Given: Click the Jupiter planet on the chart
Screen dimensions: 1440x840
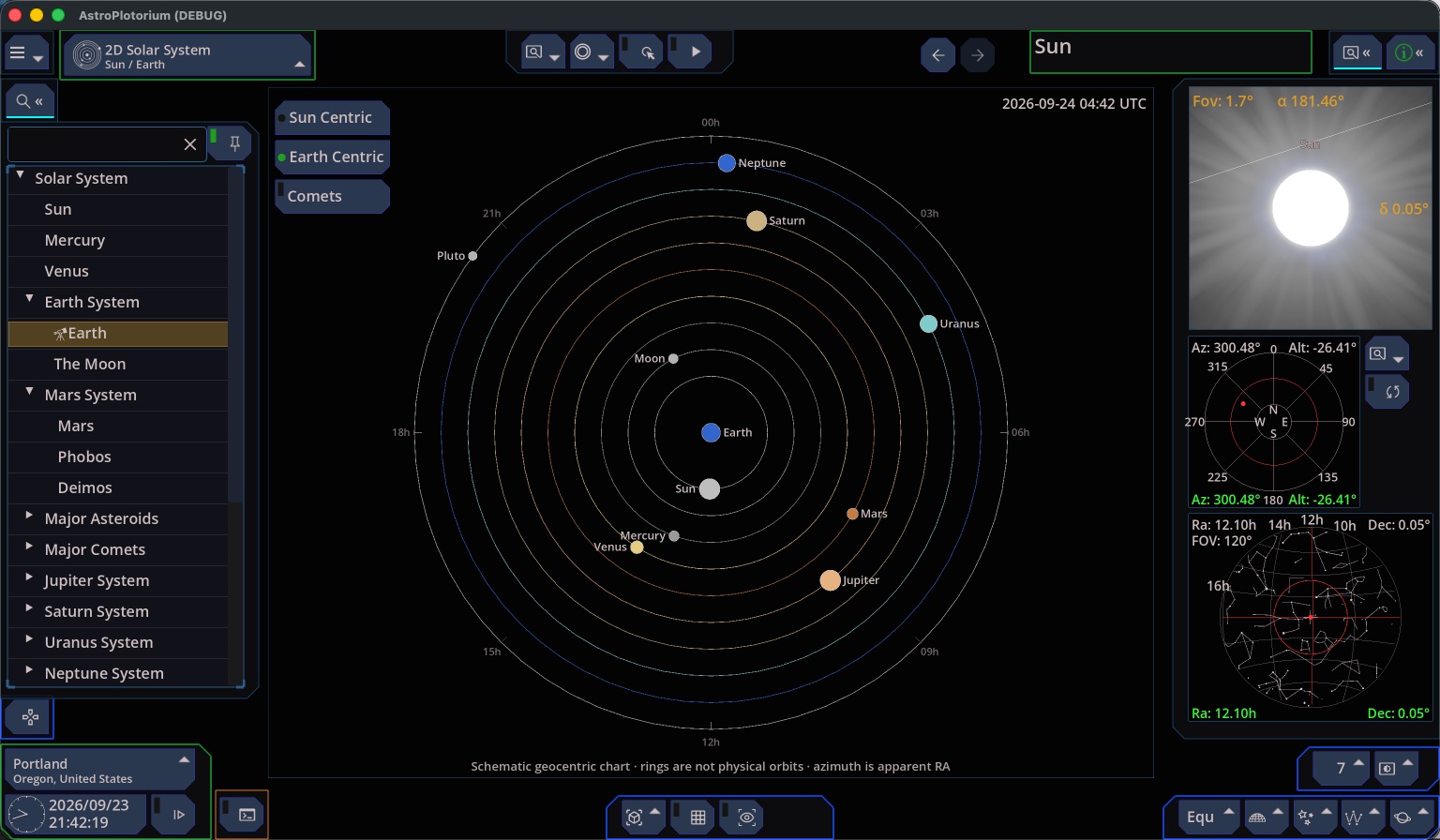Looking at the screenshot, I should [x=830, y=580].
